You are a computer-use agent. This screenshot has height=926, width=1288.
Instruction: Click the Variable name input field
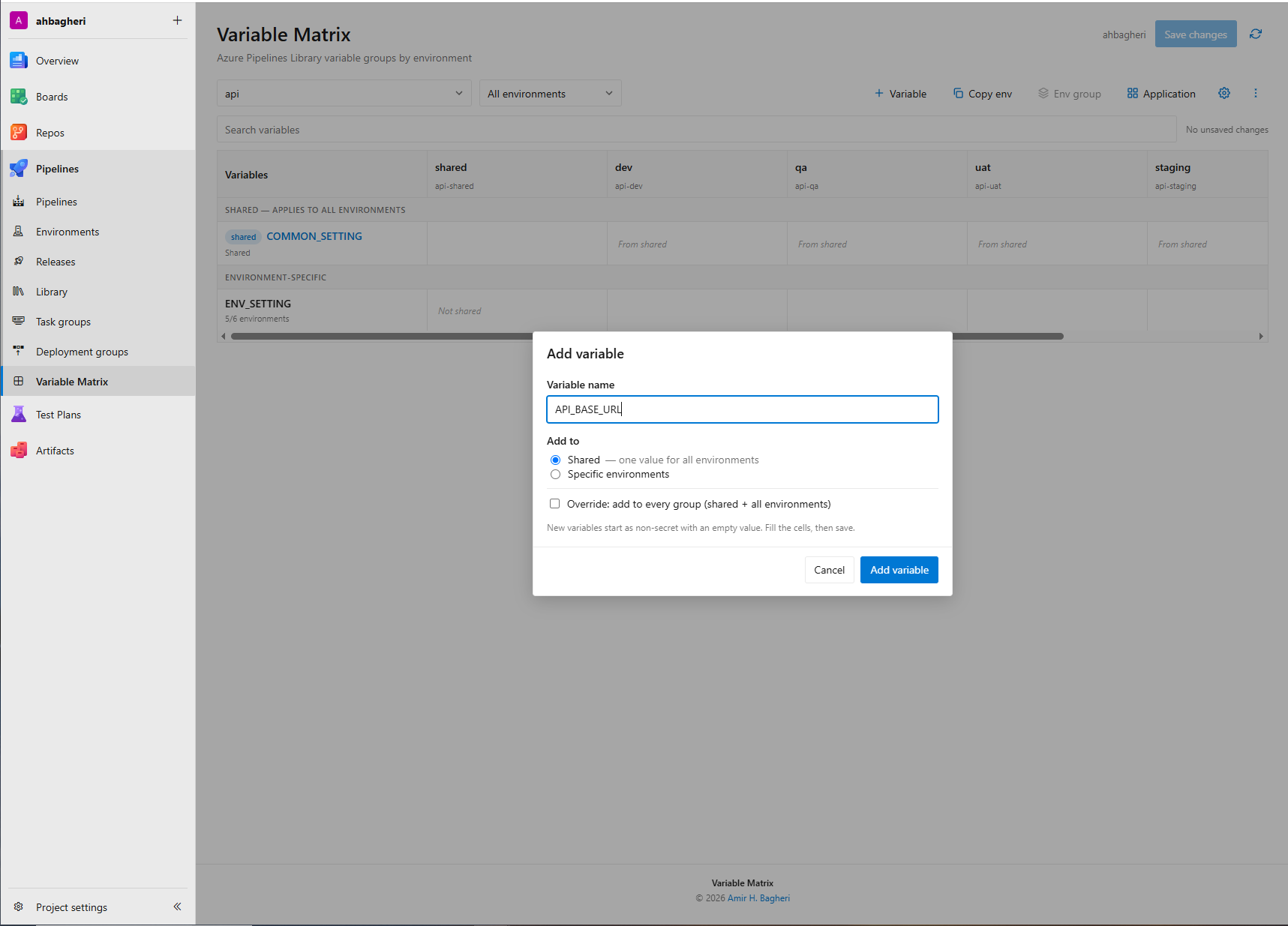(743, 409)
